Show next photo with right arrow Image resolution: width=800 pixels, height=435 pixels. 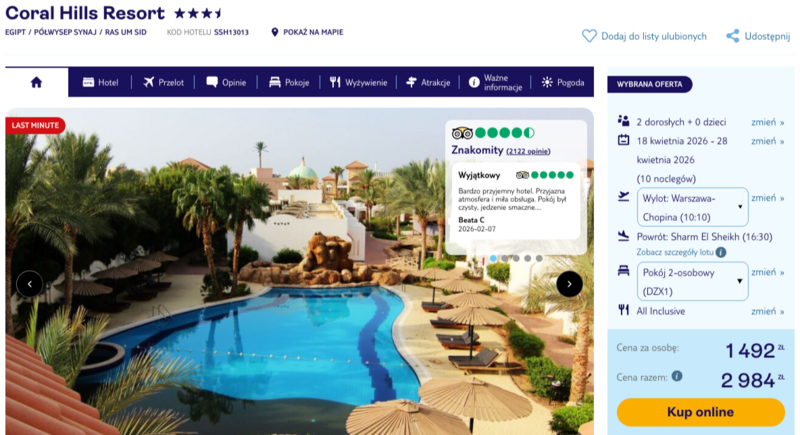click(569, 284)
